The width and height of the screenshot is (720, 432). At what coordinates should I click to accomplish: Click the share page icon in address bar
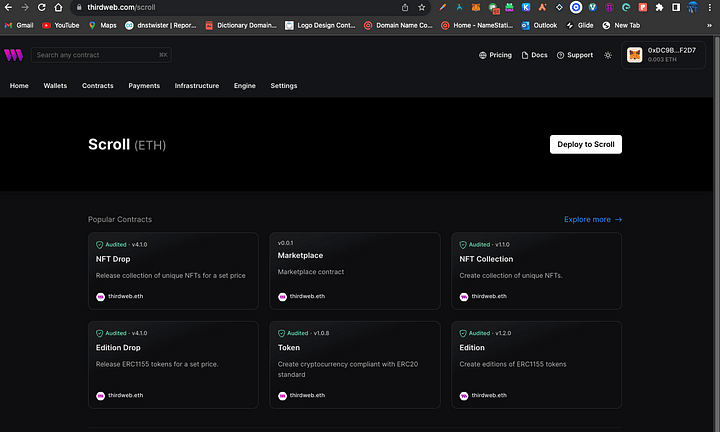[x=405, y=7]
